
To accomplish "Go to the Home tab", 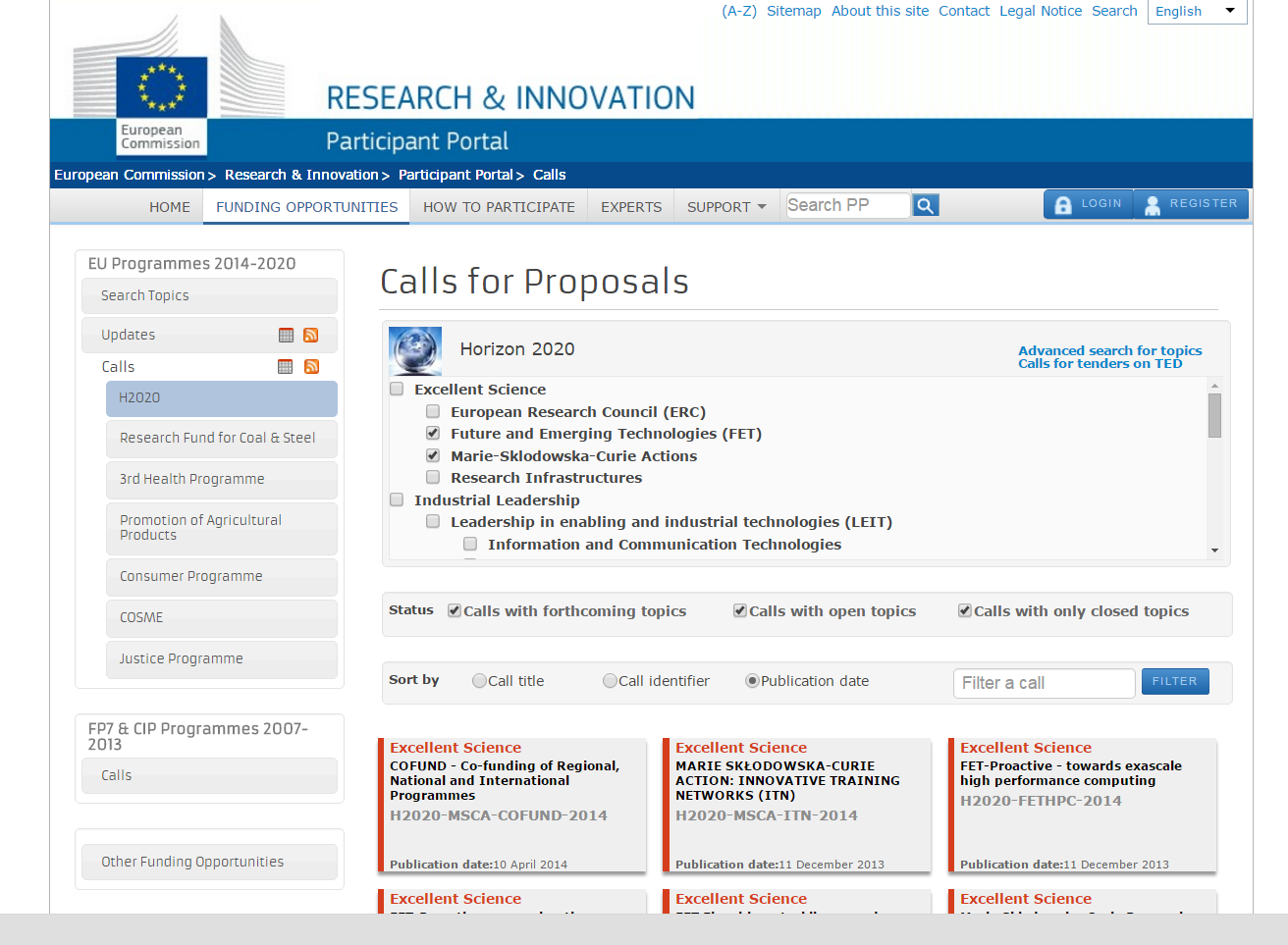I will pyautogui.click(x=170, y=207).
